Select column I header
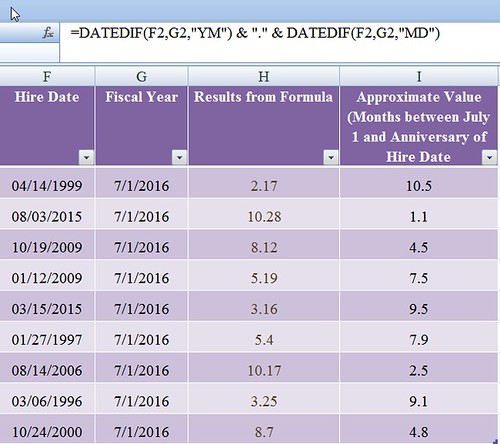Viewport: 500px width, 444px height. (x=419, y=76)
